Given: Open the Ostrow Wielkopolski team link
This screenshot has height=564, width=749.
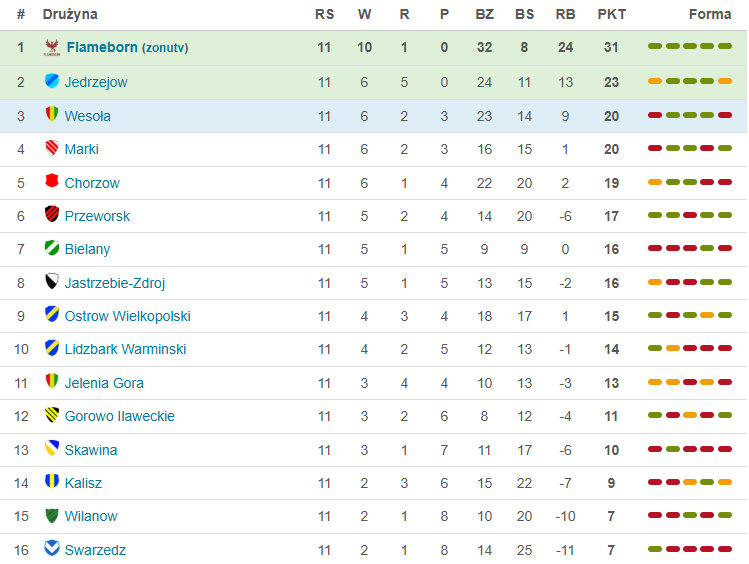Looking at the screenshot, I should [127, 316].
